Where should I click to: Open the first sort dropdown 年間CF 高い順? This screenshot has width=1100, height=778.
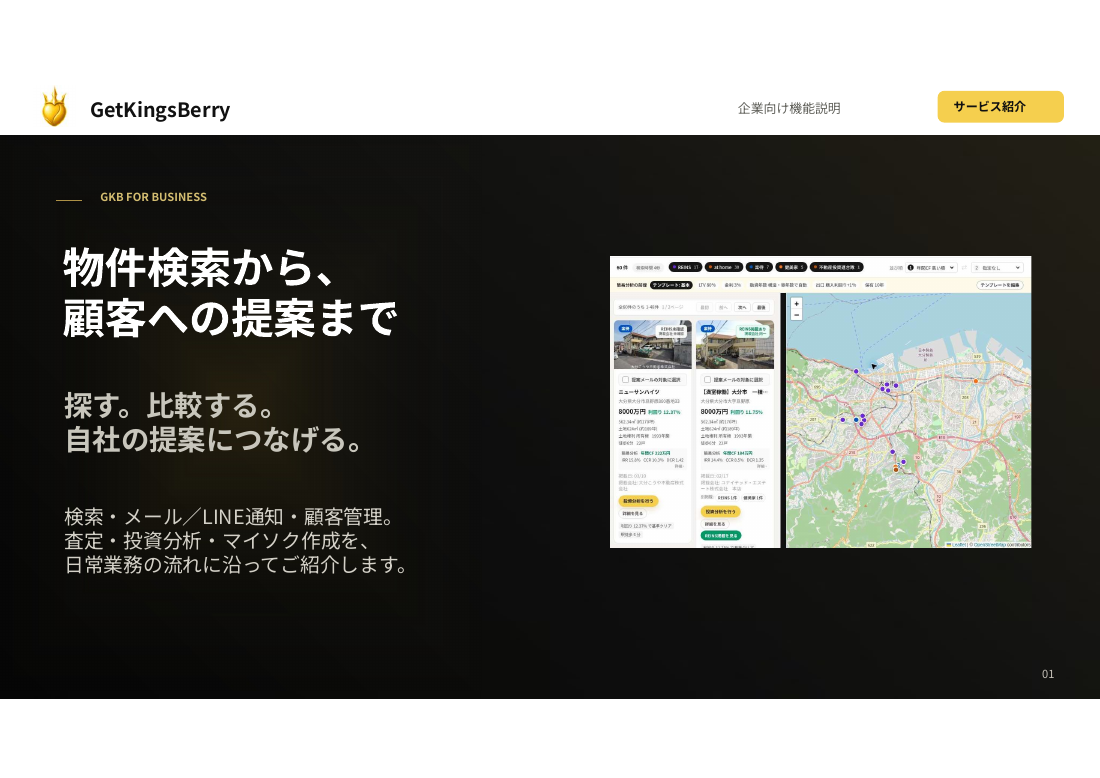point(931,267)
